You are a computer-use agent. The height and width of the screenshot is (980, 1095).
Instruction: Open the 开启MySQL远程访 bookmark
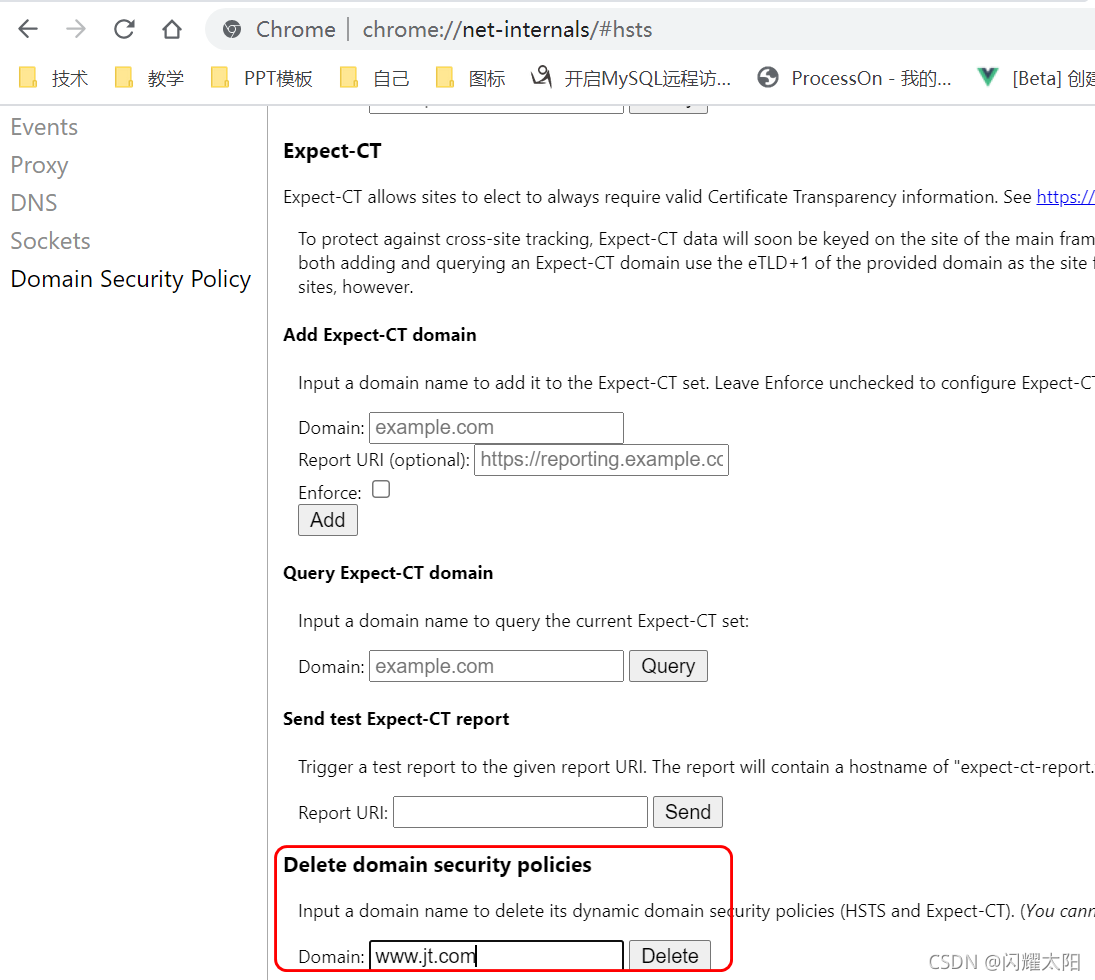coord(631,78)
